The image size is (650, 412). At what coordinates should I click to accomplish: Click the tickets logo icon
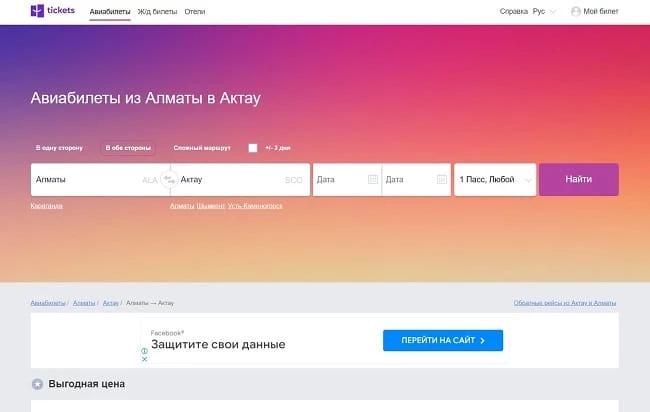tap(37, 11)
